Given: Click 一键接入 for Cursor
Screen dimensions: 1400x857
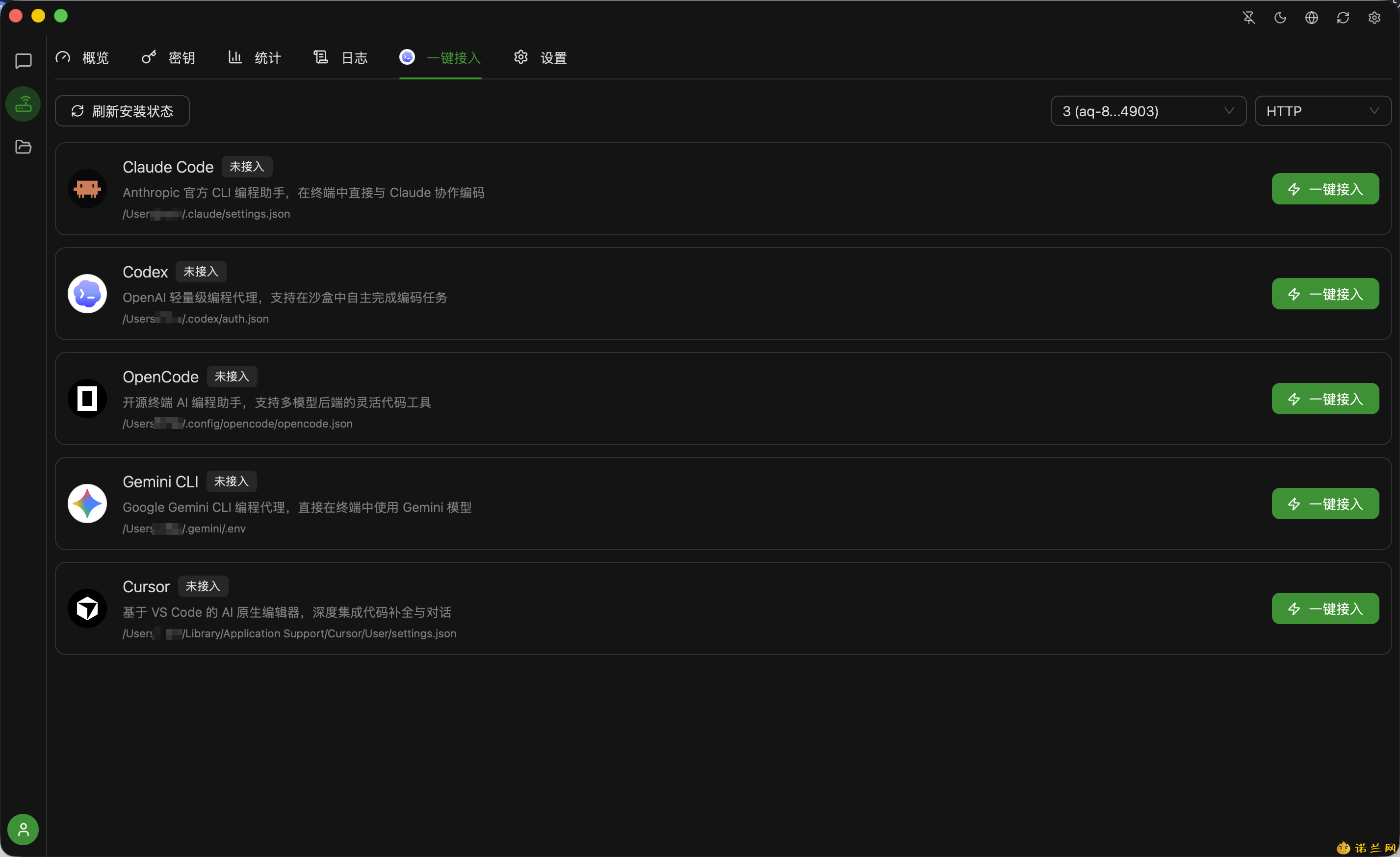Looking at the screenshot, I should [1325, 609].
